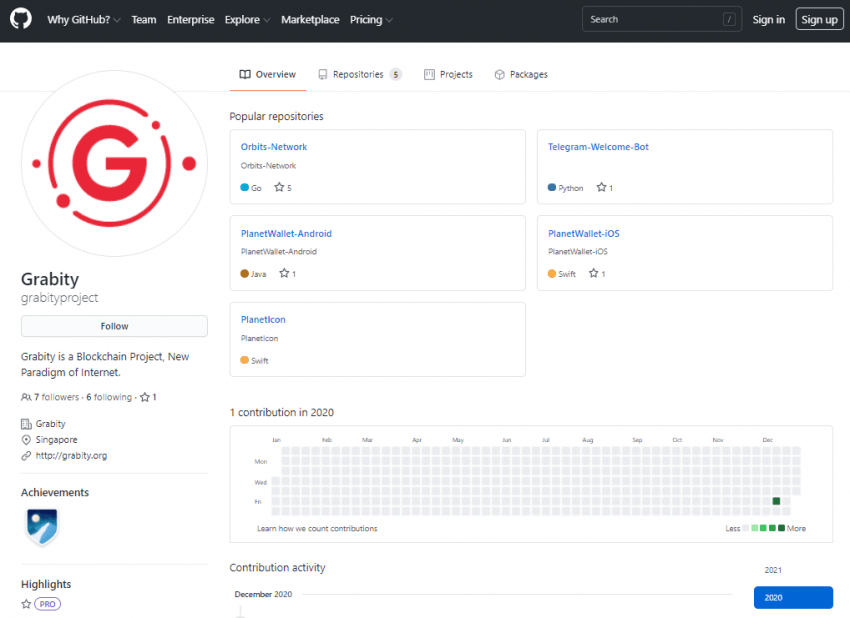Screen dimensions: 850x618
Task: Open the Arctic Code Vault achievement badge
Action: (42, 526)
